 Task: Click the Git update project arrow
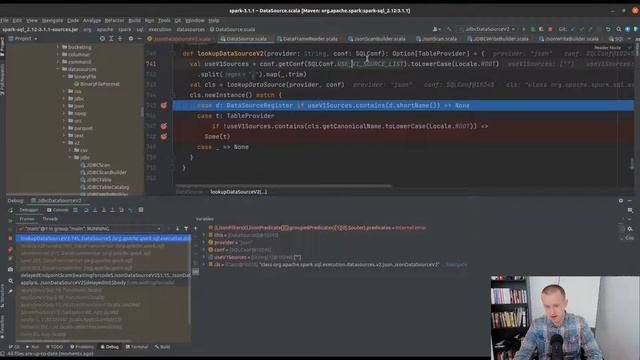coord(573,29)
